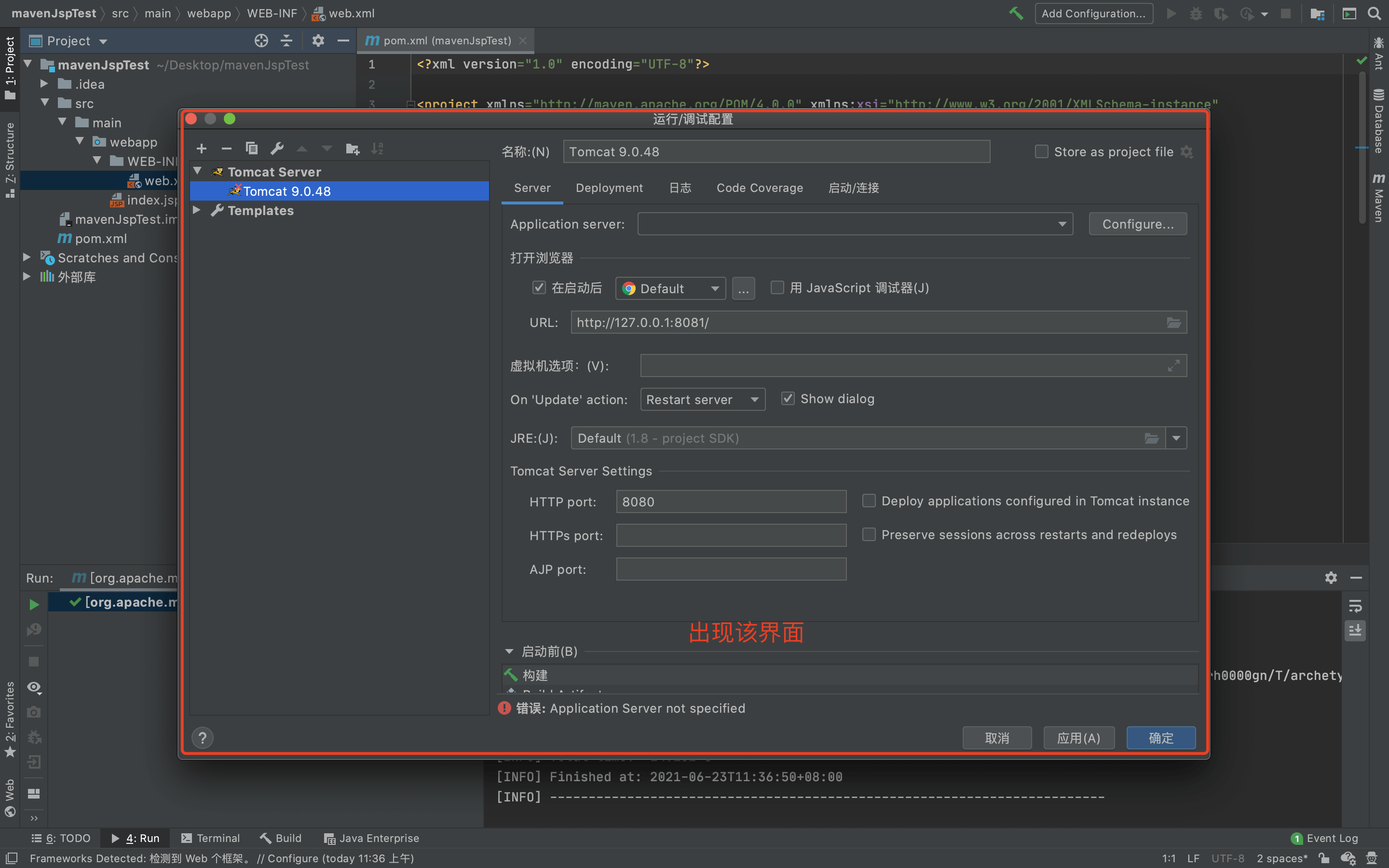Click gear beside Store as project file
1389x868 pixels.
1187,151
